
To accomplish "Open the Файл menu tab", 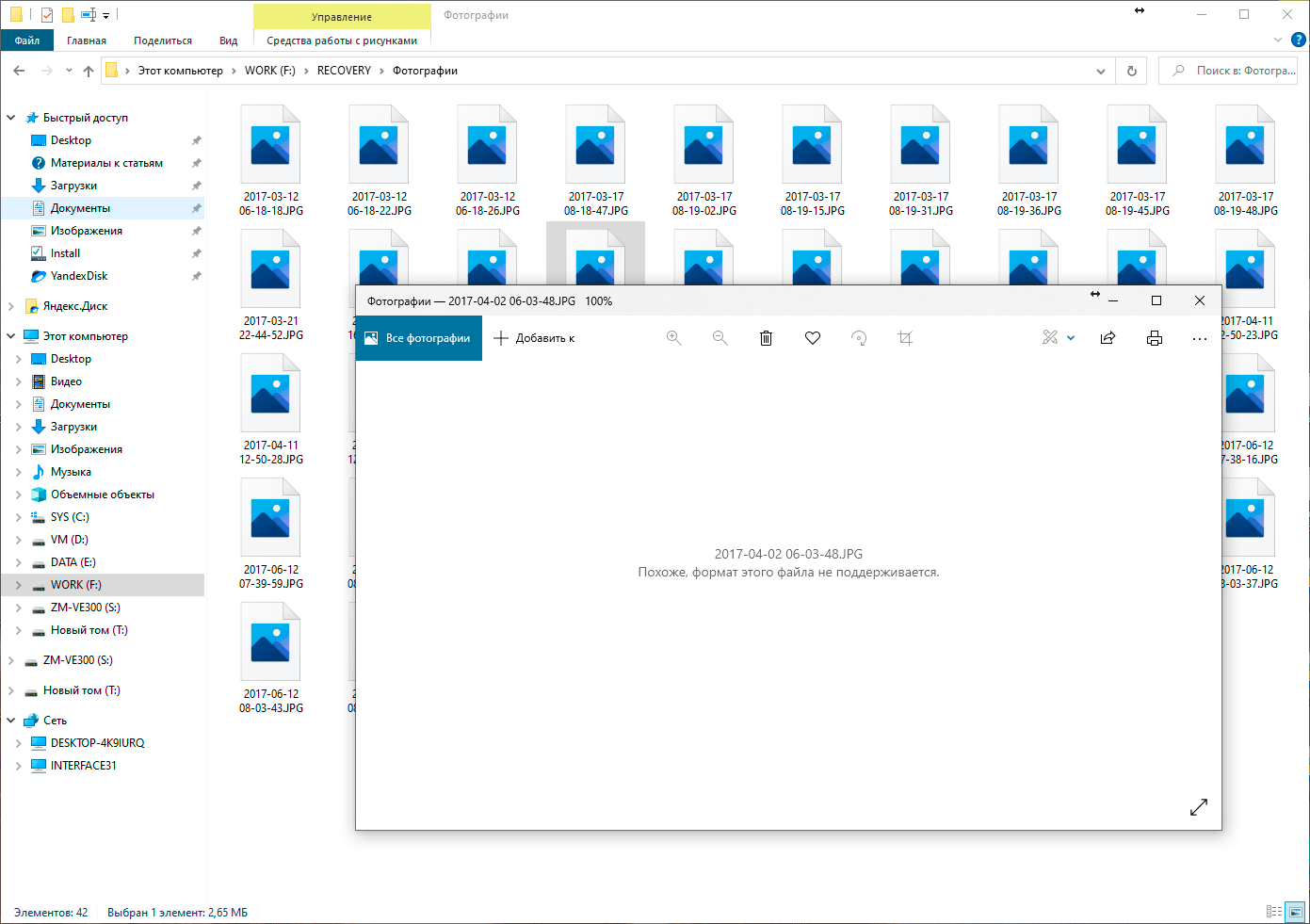I will tap(27, 41).
